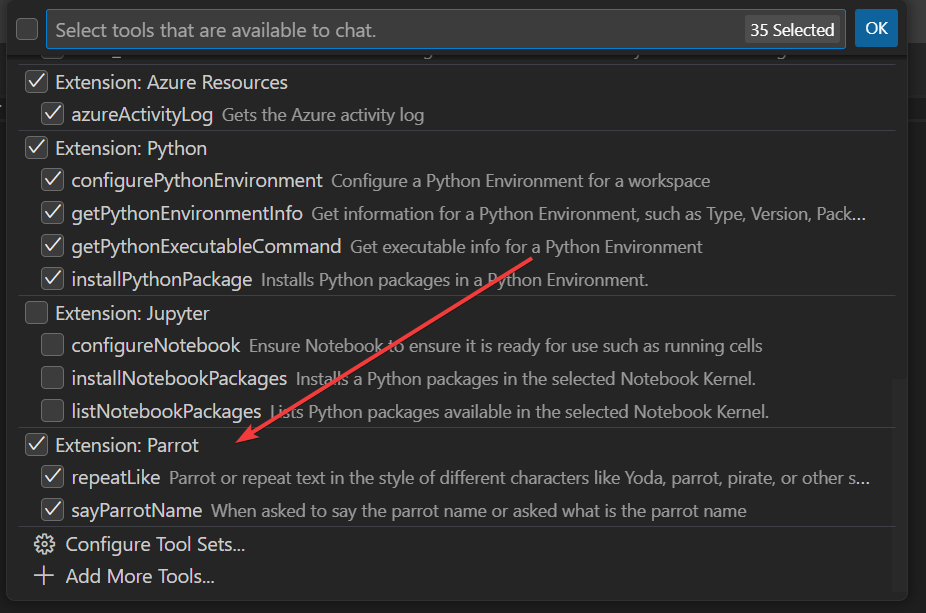Image resolution: width=926 pixels, height=613 pixels.
Task: Click the Configure Tool Sets gear icon
Action: [x=43, y=543]
